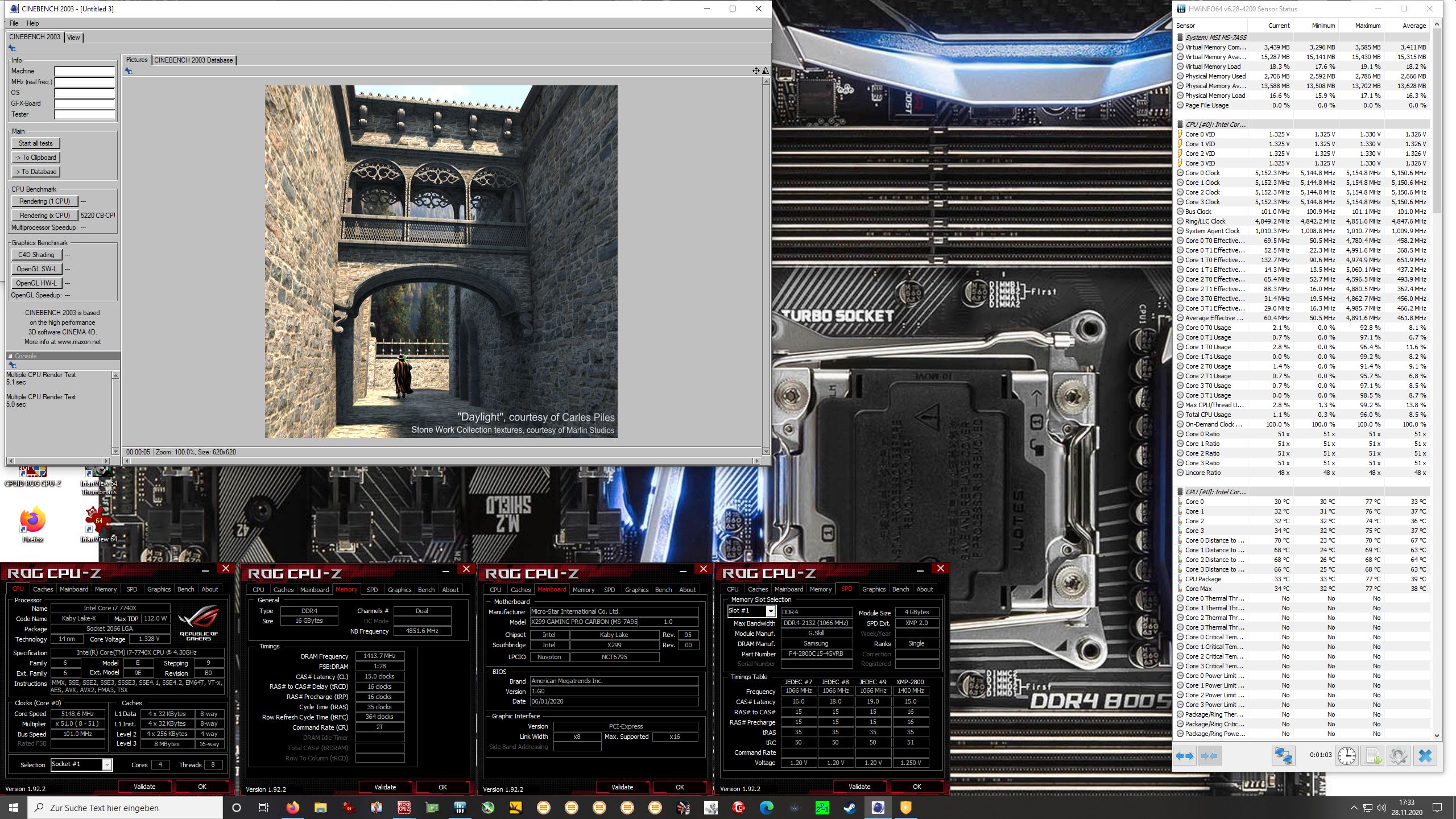
Task: Click four-arrow move icon above rendered picture
Action: click(x=756, y=71)
